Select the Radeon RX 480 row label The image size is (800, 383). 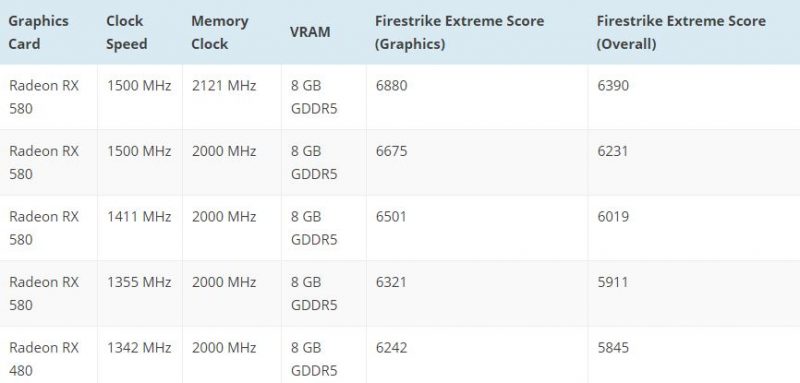click(x=44, y=359)
